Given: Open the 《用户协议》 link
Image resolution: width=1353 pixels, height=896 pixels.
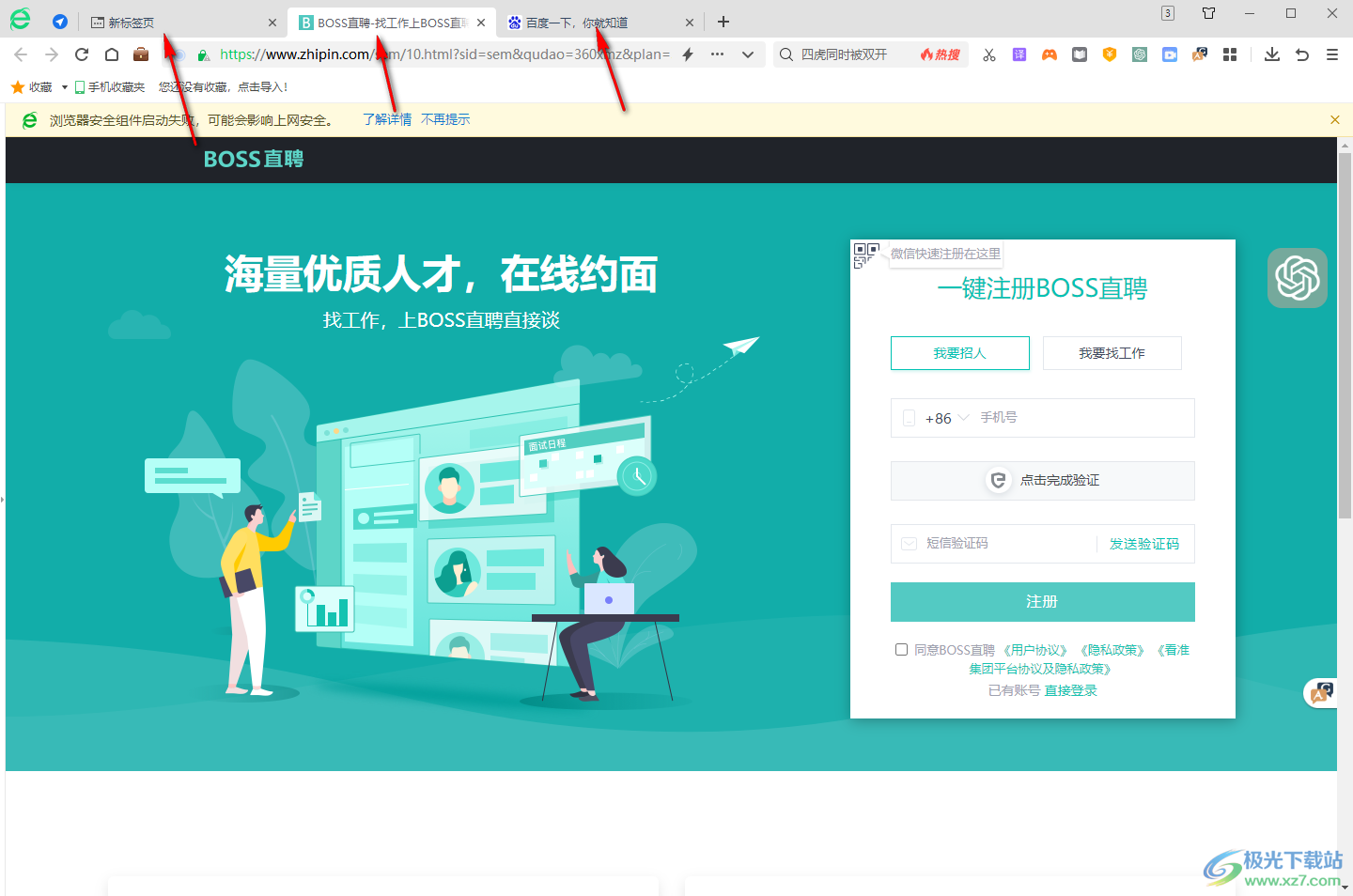Looking at the screenshot, I should click(x=1035, y=650).
